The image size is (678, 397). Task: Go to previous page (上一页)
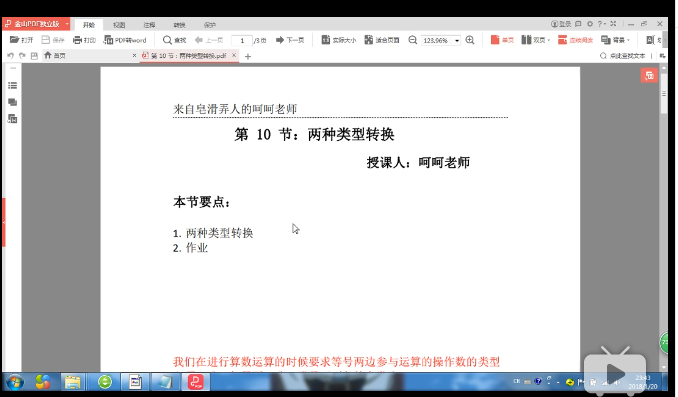coord(209,40)
